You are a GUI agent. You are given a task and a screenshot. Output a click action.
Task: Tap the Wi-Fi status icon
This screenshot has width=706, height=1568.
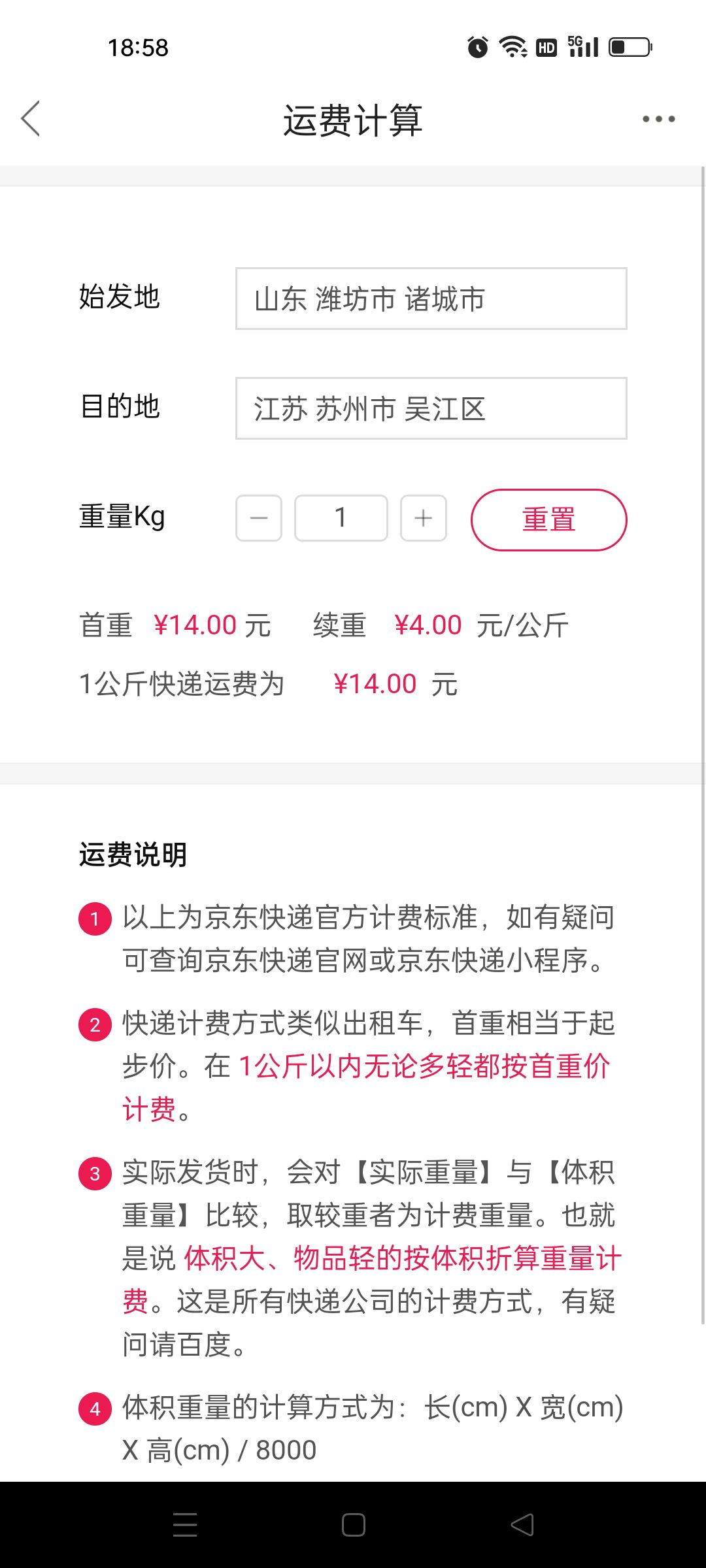(513, 47)
